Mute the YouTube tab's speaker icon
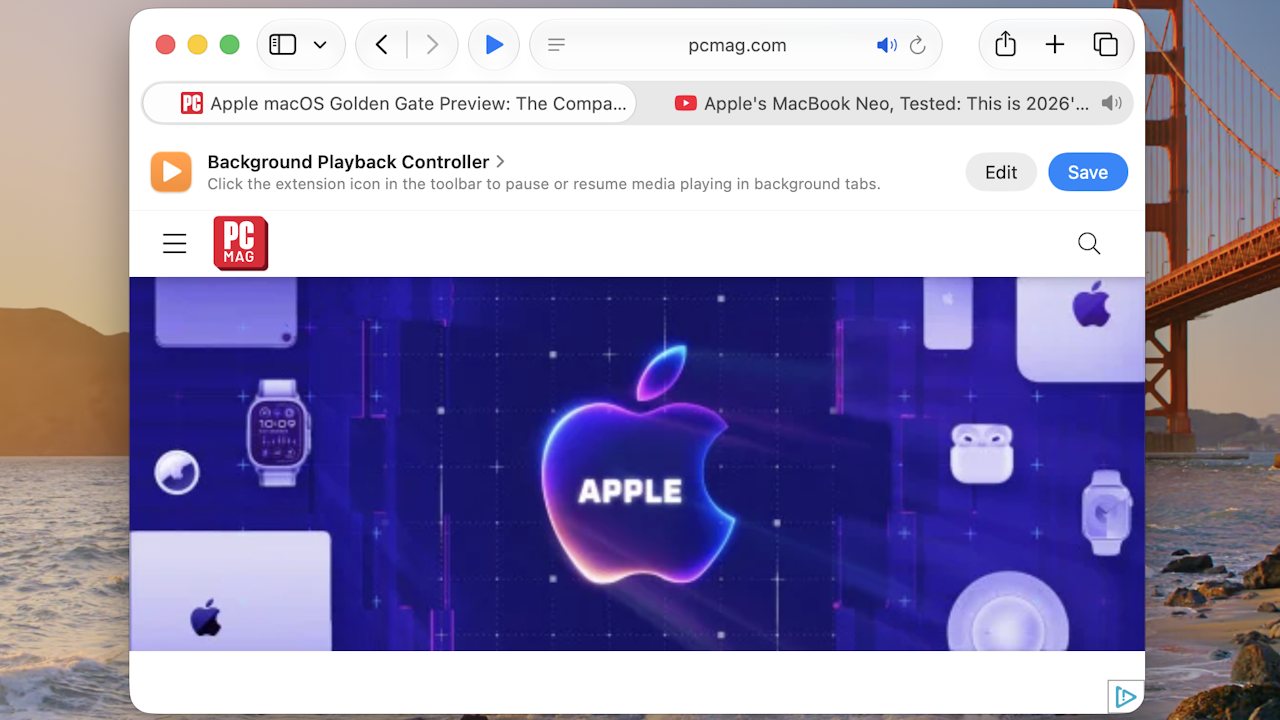Image resolution: width=1280 pixels, height=720 pixels. (x=1111, y=103)
